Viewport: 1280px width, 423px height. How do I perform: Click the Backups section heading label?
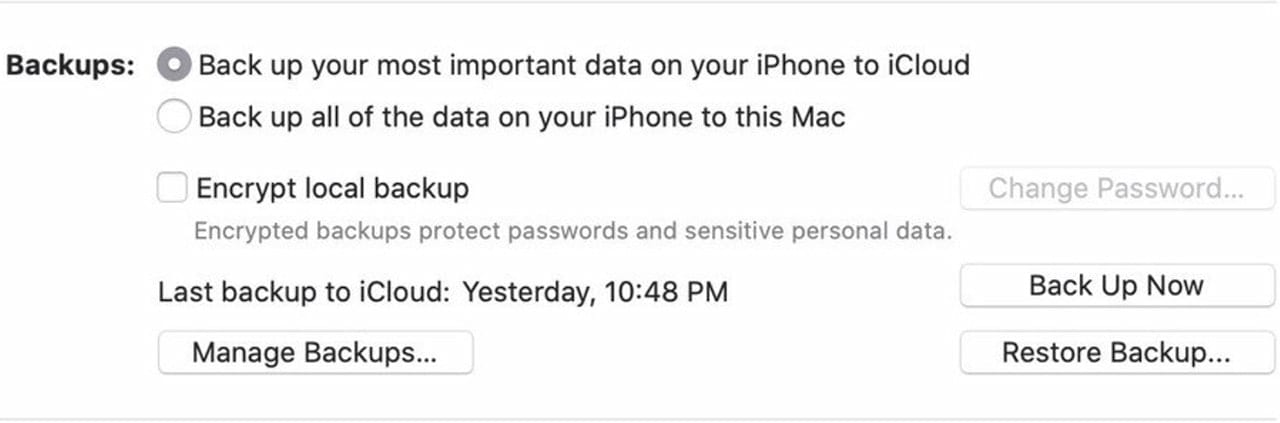tap(70, 66)
